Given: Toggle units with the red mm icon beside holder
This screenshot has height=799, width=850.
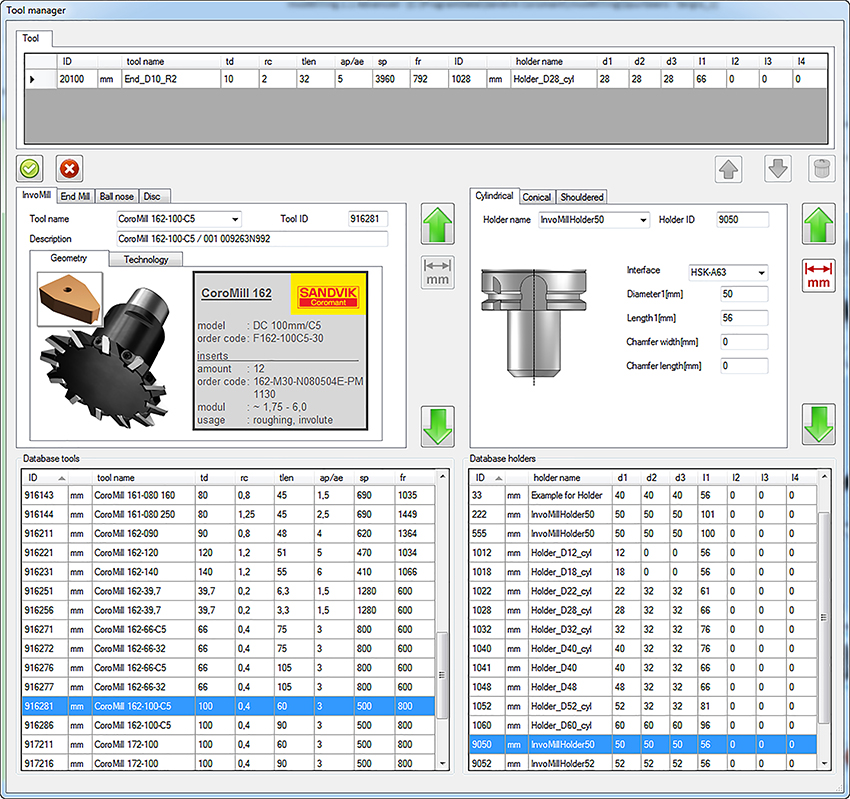Looking at the screenshot, I should pyautogui.click(x=818, y=272).
